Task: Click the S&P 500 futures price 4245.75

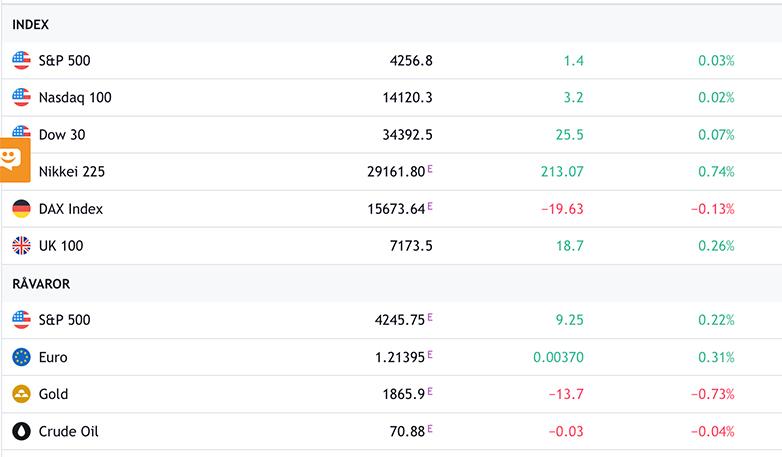Action: pyautogui.click(x=399, y=320)
